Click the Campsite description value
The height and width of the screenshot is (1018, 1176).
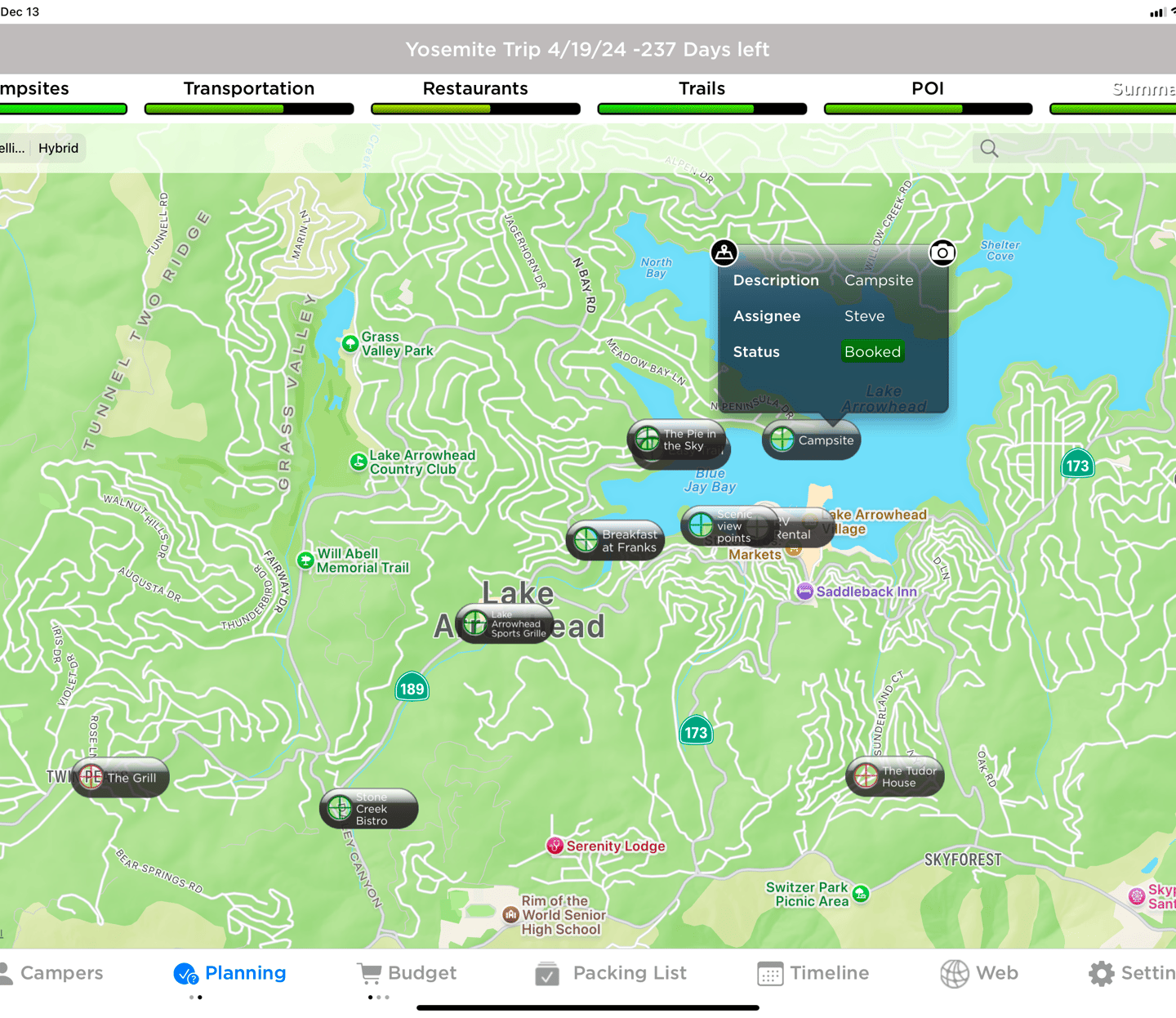(879, 280)
